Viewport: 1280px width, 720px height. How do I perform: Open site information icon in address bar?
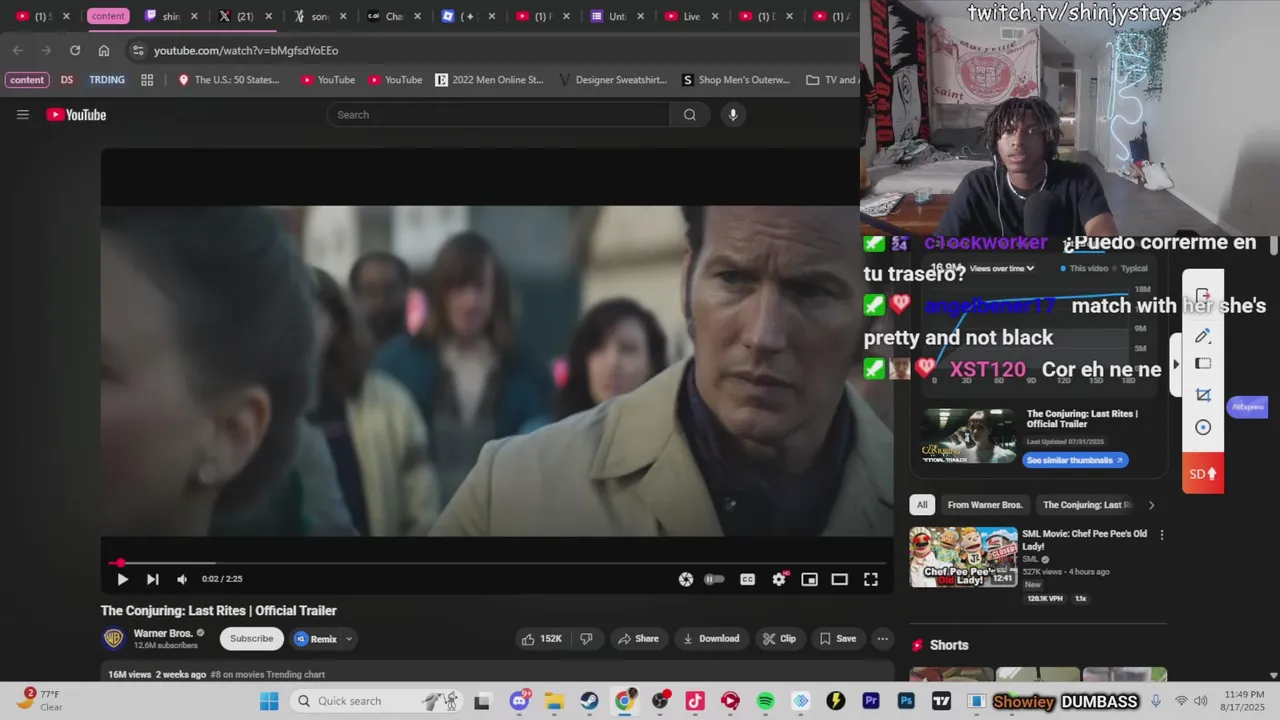click(x=137, y=50)
